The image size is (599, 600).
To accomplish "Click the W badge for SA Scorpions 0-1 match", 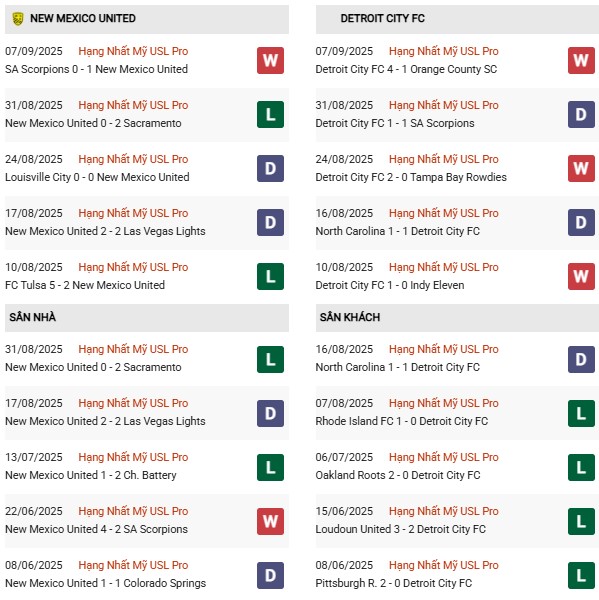I will click(x=270, y=60).
